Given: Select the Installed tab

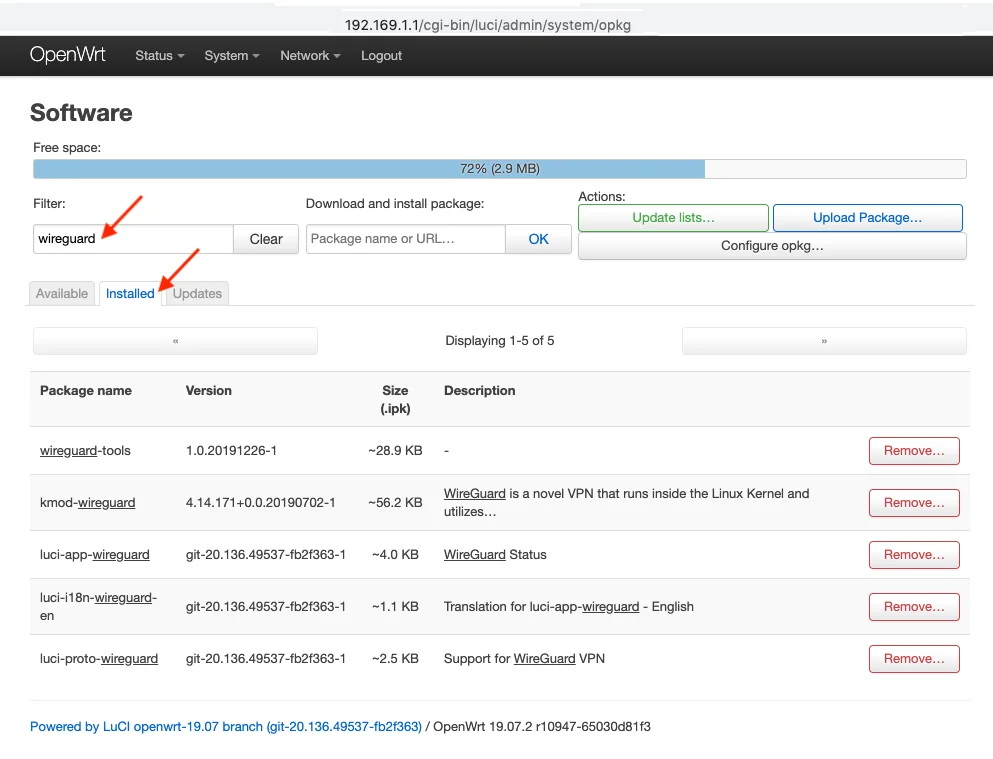Looking at the screenshot, I should pos(130,293).
